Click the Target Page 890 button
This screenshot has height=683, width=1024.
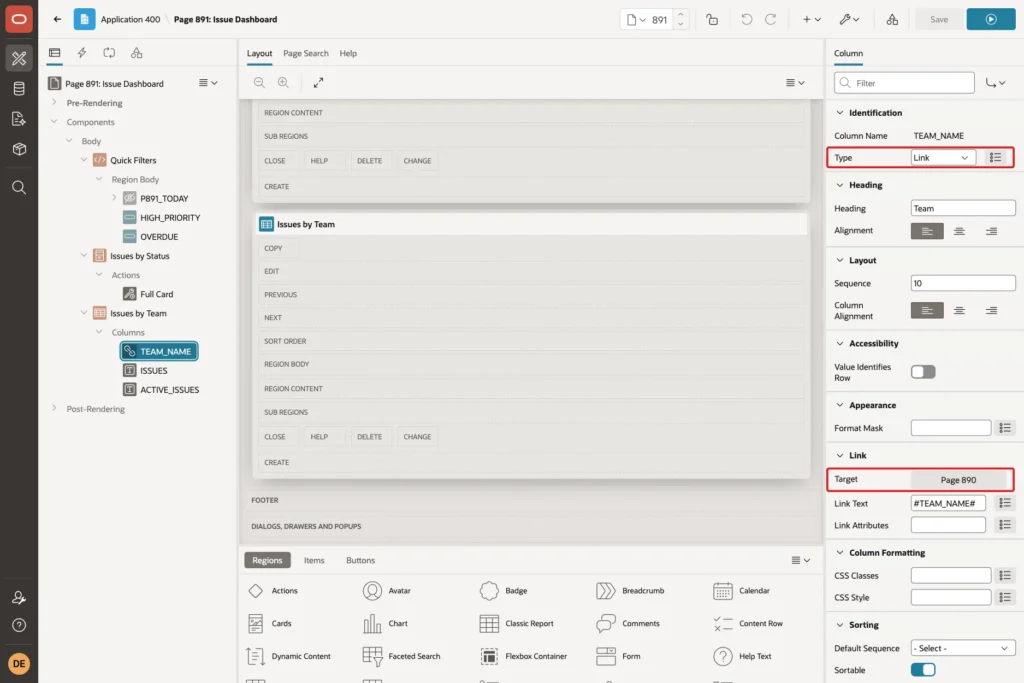click(x=959, y=480)
